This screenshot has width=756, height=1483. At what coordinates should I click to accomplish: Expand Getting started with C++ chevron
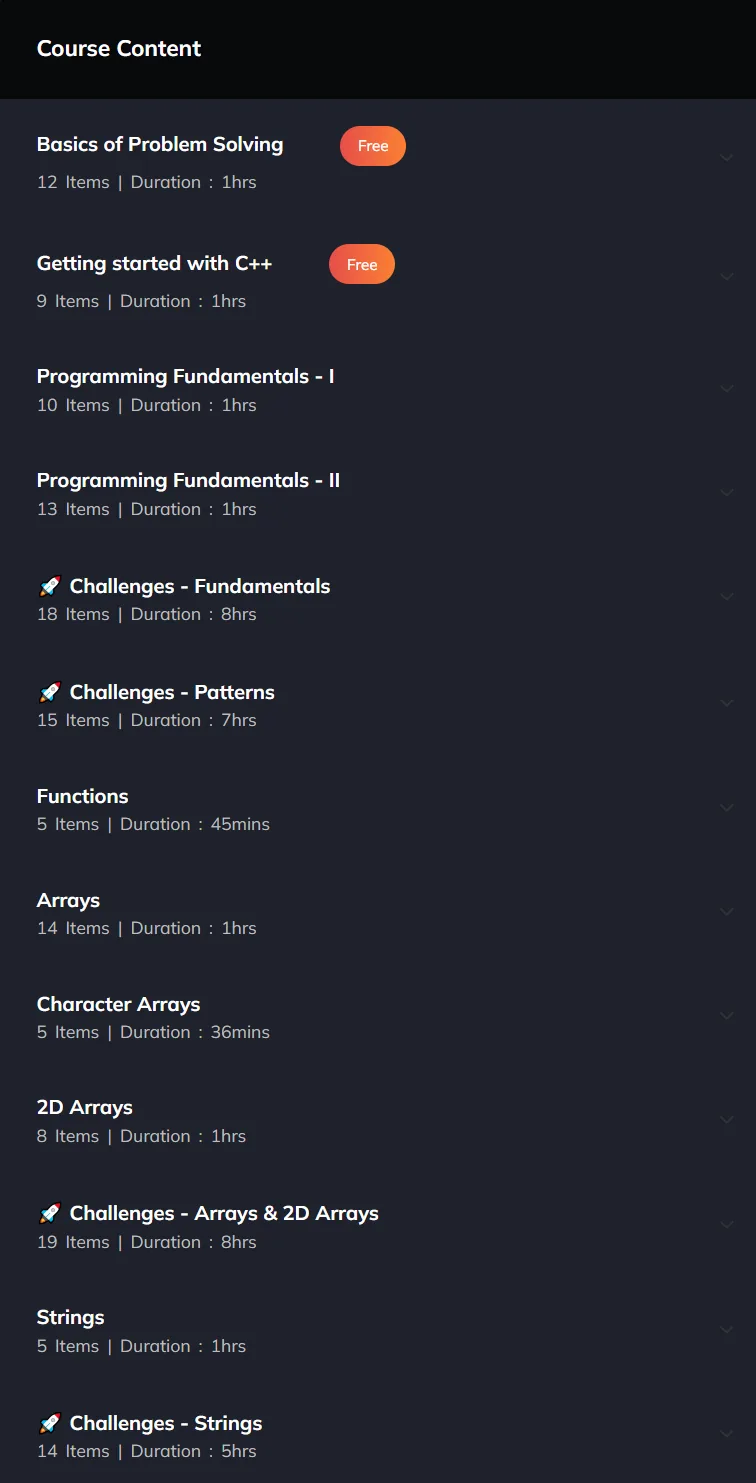point(727,277)
